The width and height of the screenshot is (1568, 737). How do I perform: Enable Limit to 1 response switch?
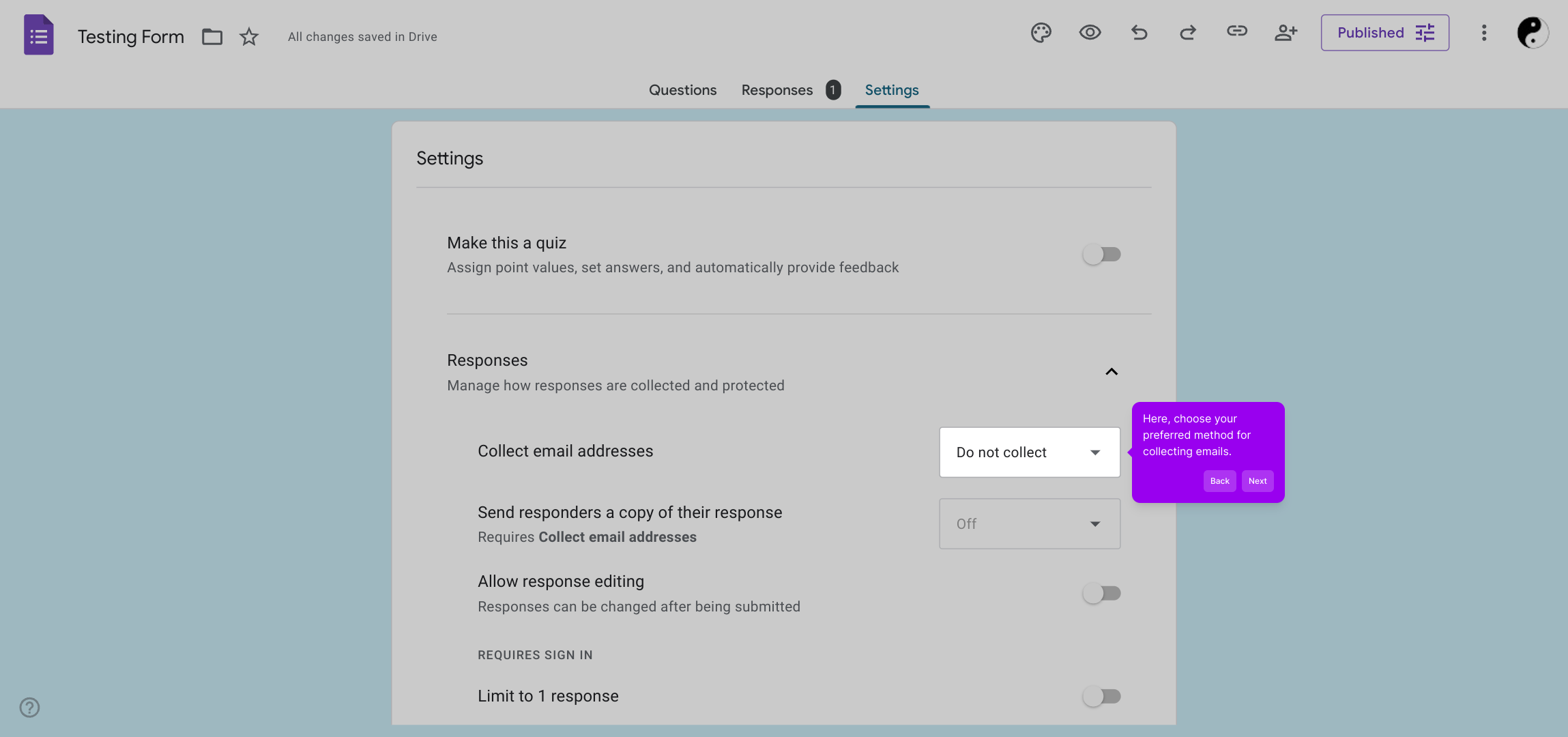pyautogui.click(x=1101, y=696)
